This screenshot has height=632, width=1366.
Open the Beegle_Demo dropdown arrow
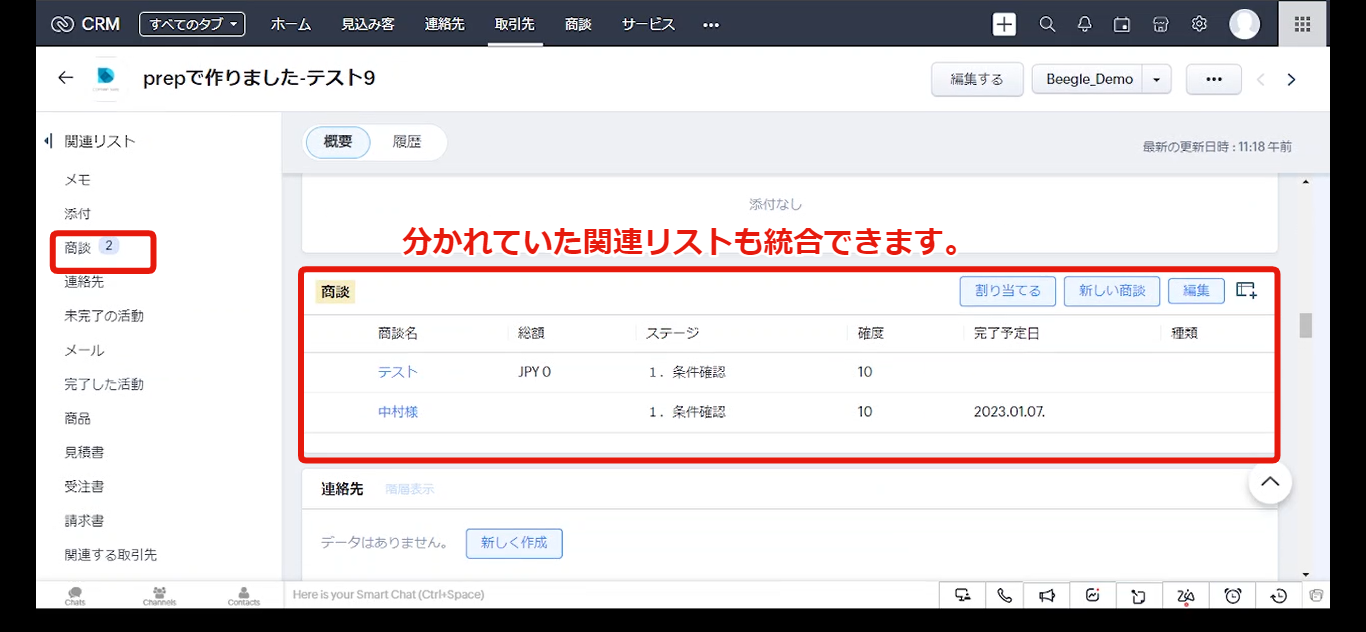[x=1156, y=79]
